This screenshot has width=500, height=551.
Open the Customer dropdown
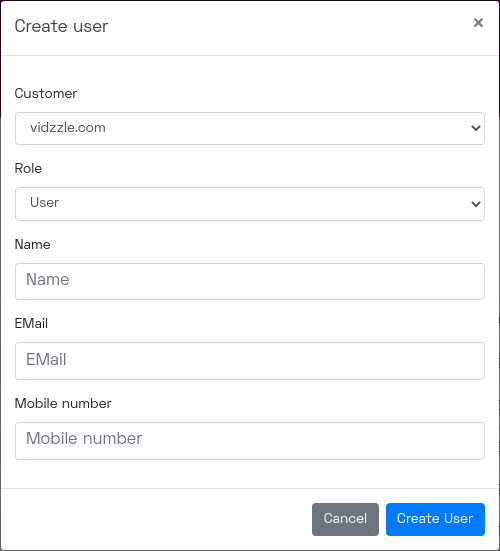click(250, 128)
